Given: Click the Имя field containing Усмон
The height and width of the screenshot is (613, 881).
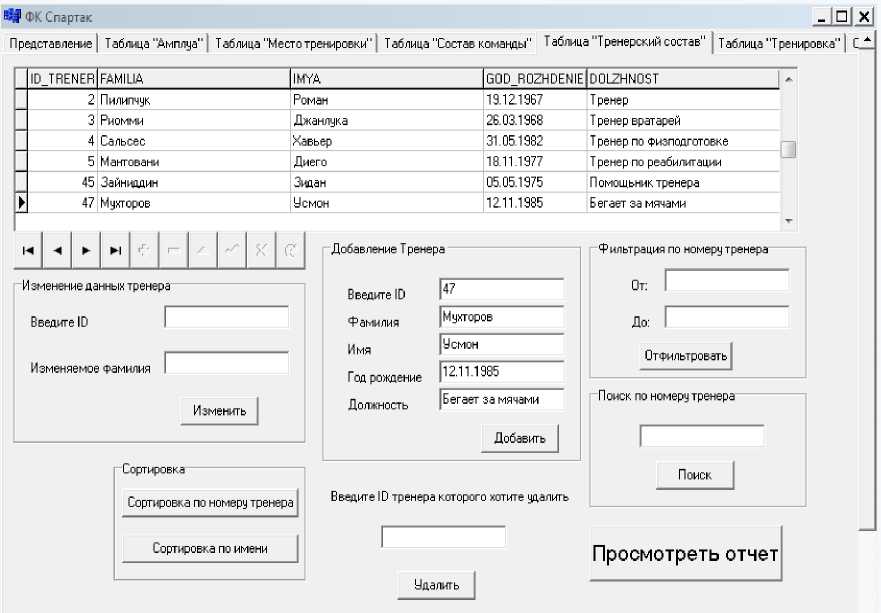Looking at the screenshot, I should pyautogui.click(x=502, y=344).
